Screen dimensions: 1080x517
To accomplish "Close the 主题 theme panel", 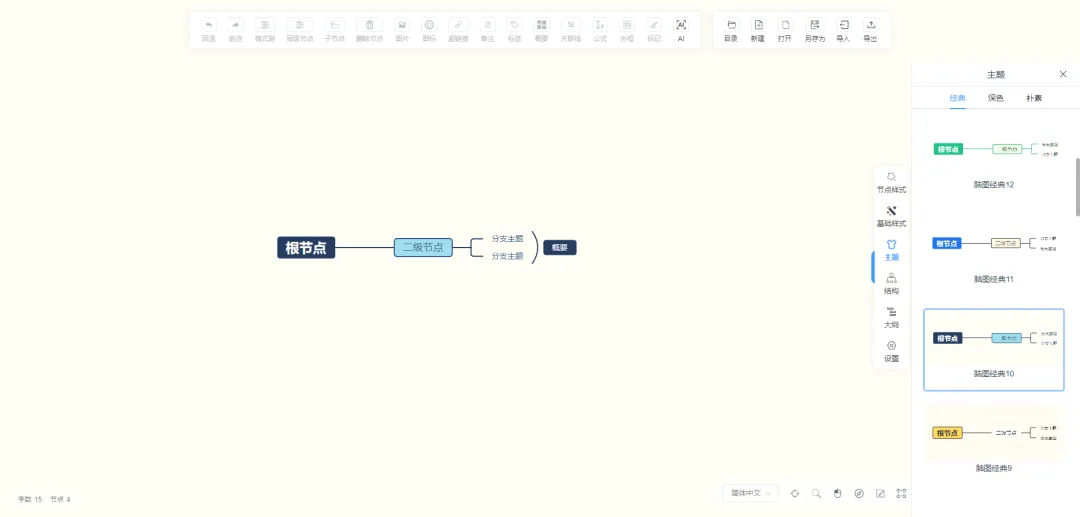I will [1063, 74].
